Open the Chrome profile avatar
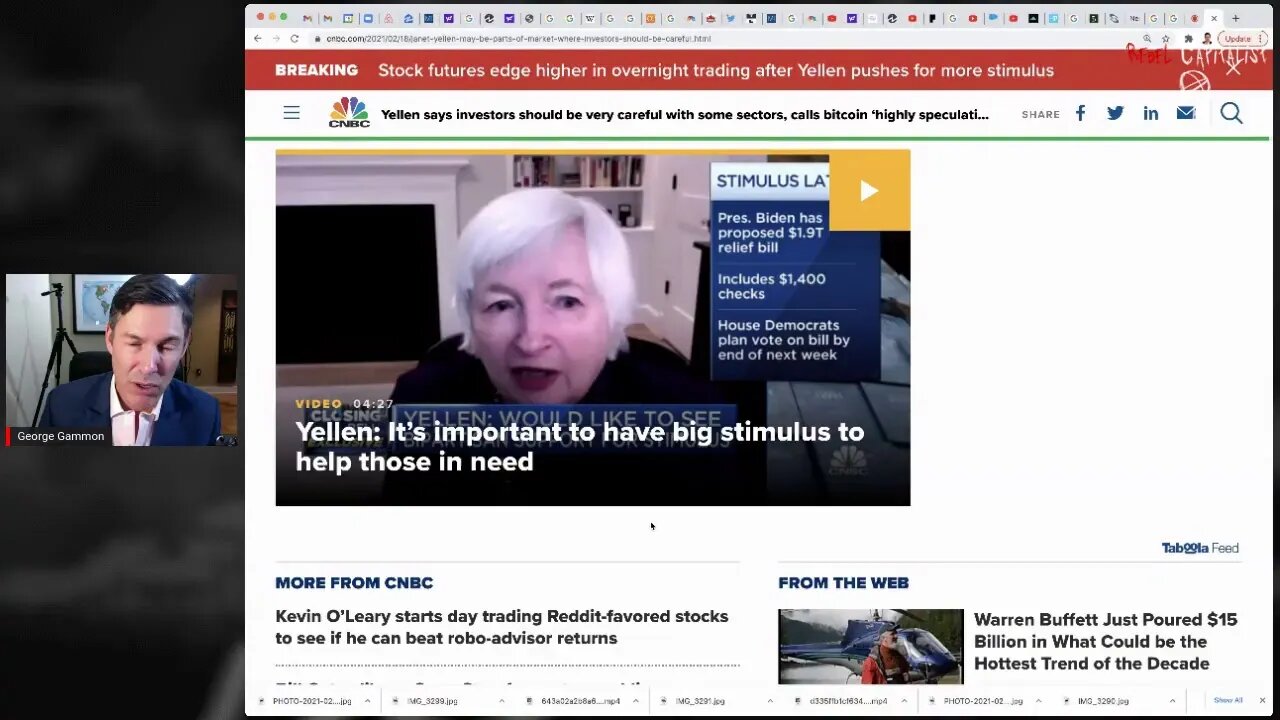The height and width of the screenshot is (720, 1280). tap(1207, 38)
